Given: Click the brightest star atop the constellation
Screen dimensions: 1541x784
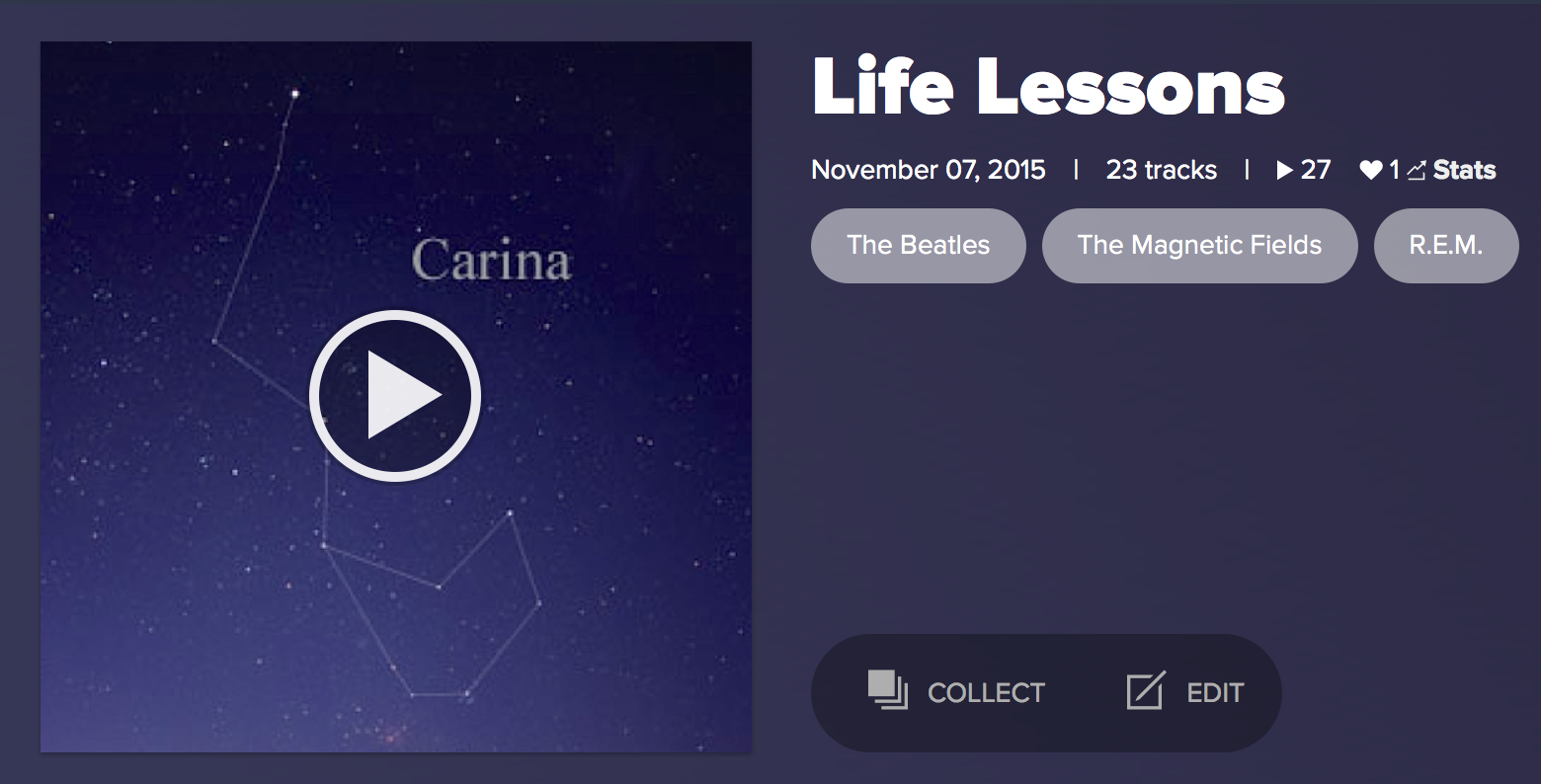Looking at the screenshot, I should pyautogui.click(x=293, y=94).
